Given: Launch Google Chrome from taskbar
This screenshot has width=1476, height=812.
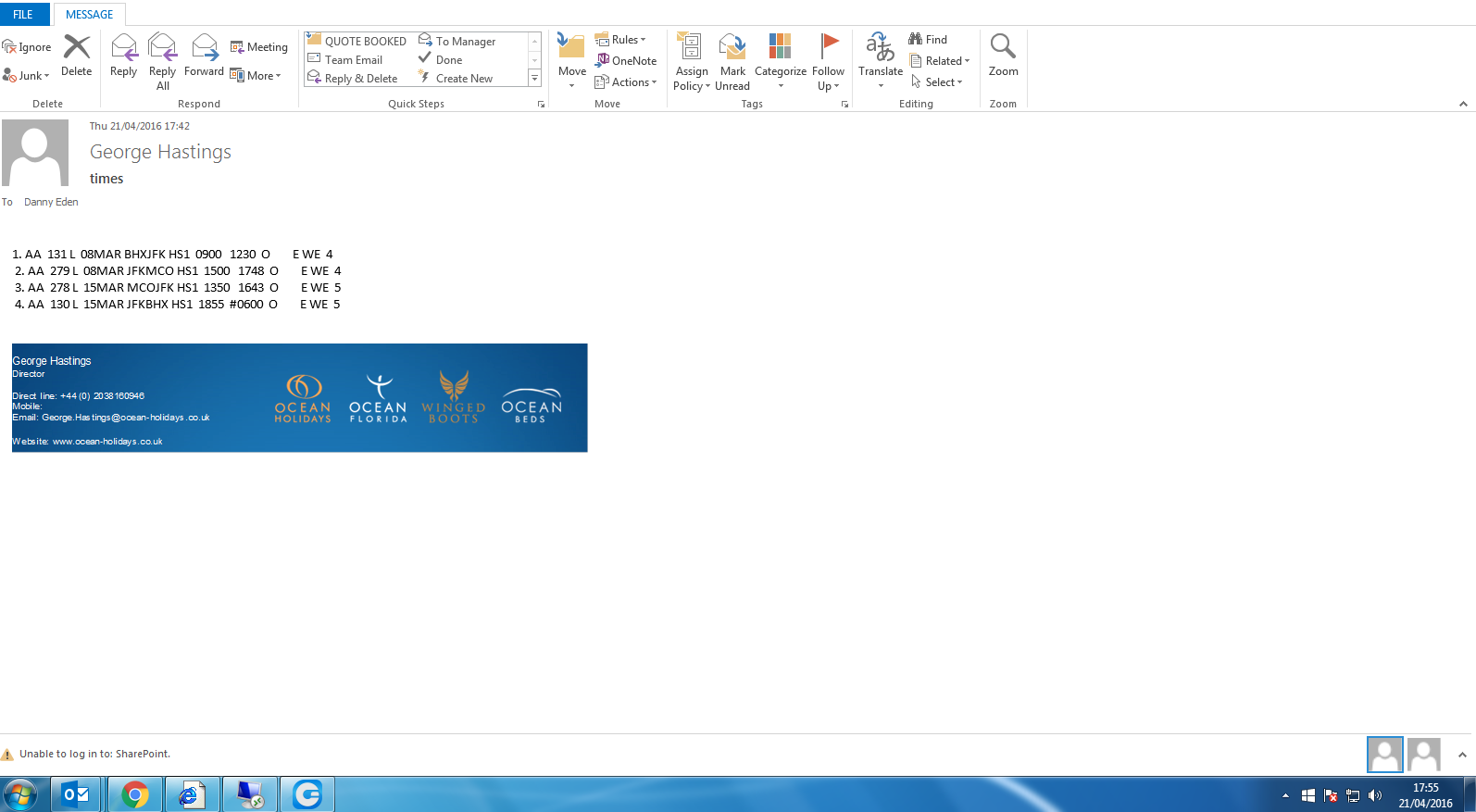Looking at the screenshot, I should point(135,794).
